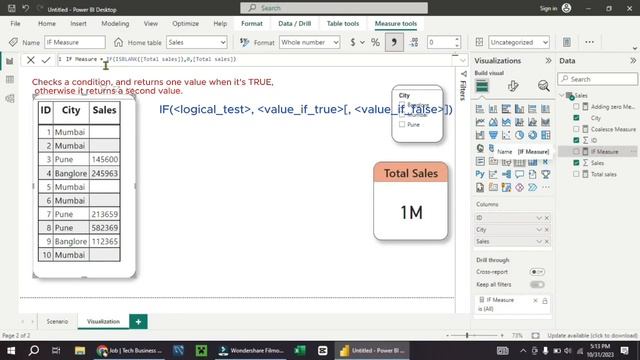Open the Model view in left sidebar
This screenshot has width=640, height=360.
(10, 98)
